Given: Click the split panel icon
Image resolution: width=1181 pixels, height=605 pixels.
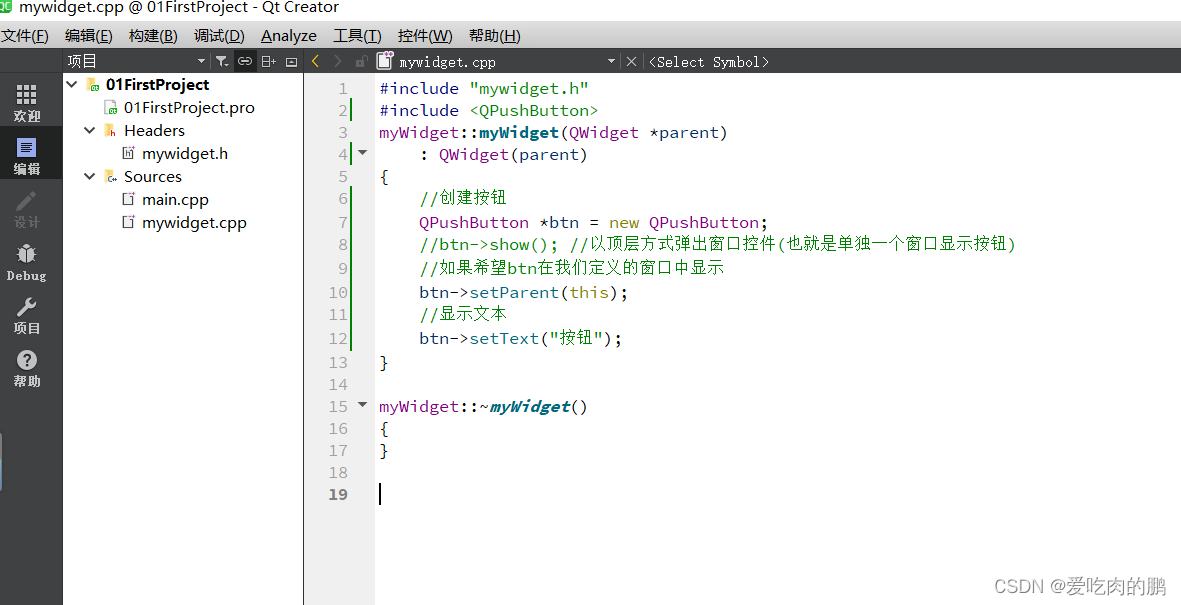Looking at the screenshot, I should tap(268, 62).
